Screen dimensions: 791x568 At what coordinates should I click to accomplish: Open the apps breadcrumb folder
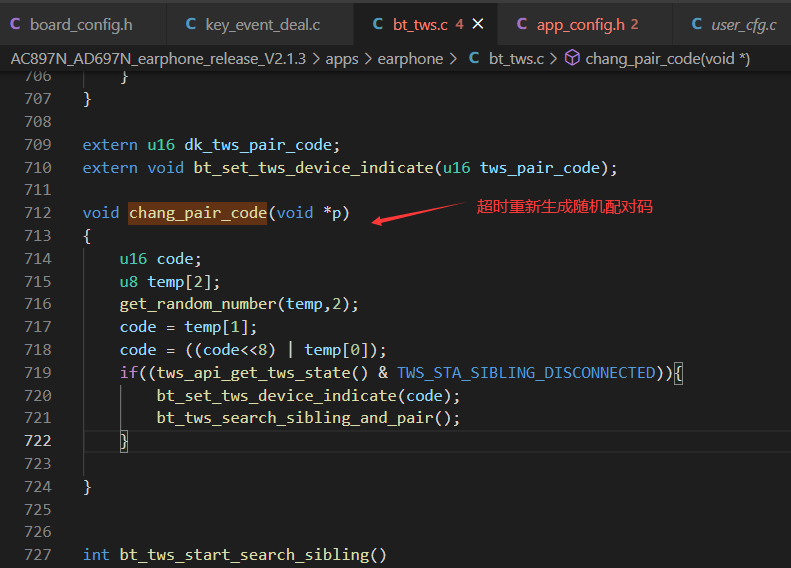(x=342, y=59)
